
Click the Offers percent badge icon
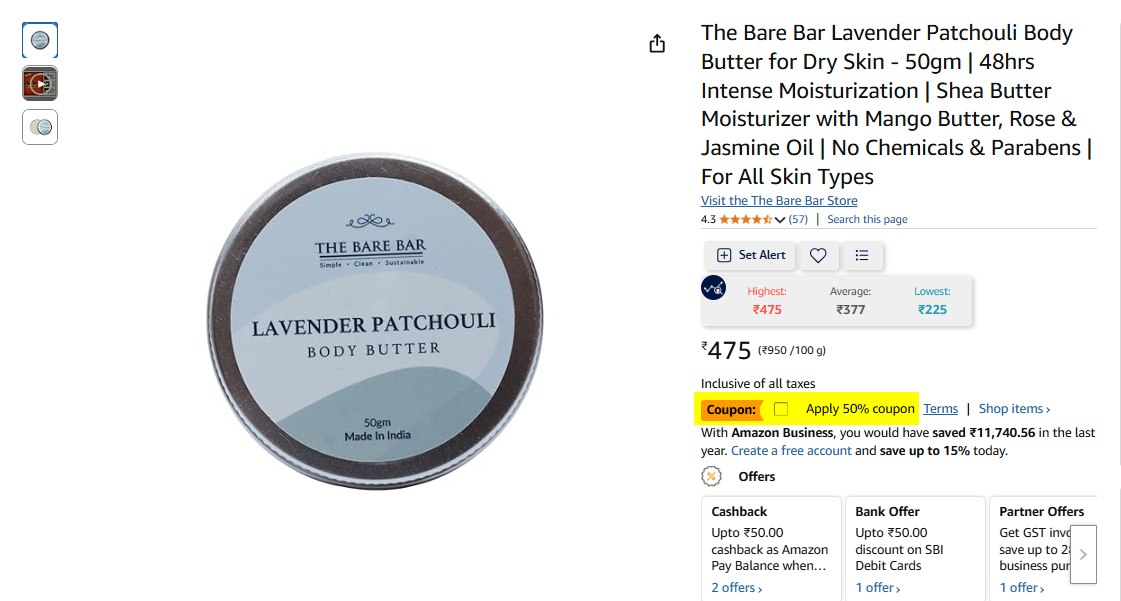[711, 476]
